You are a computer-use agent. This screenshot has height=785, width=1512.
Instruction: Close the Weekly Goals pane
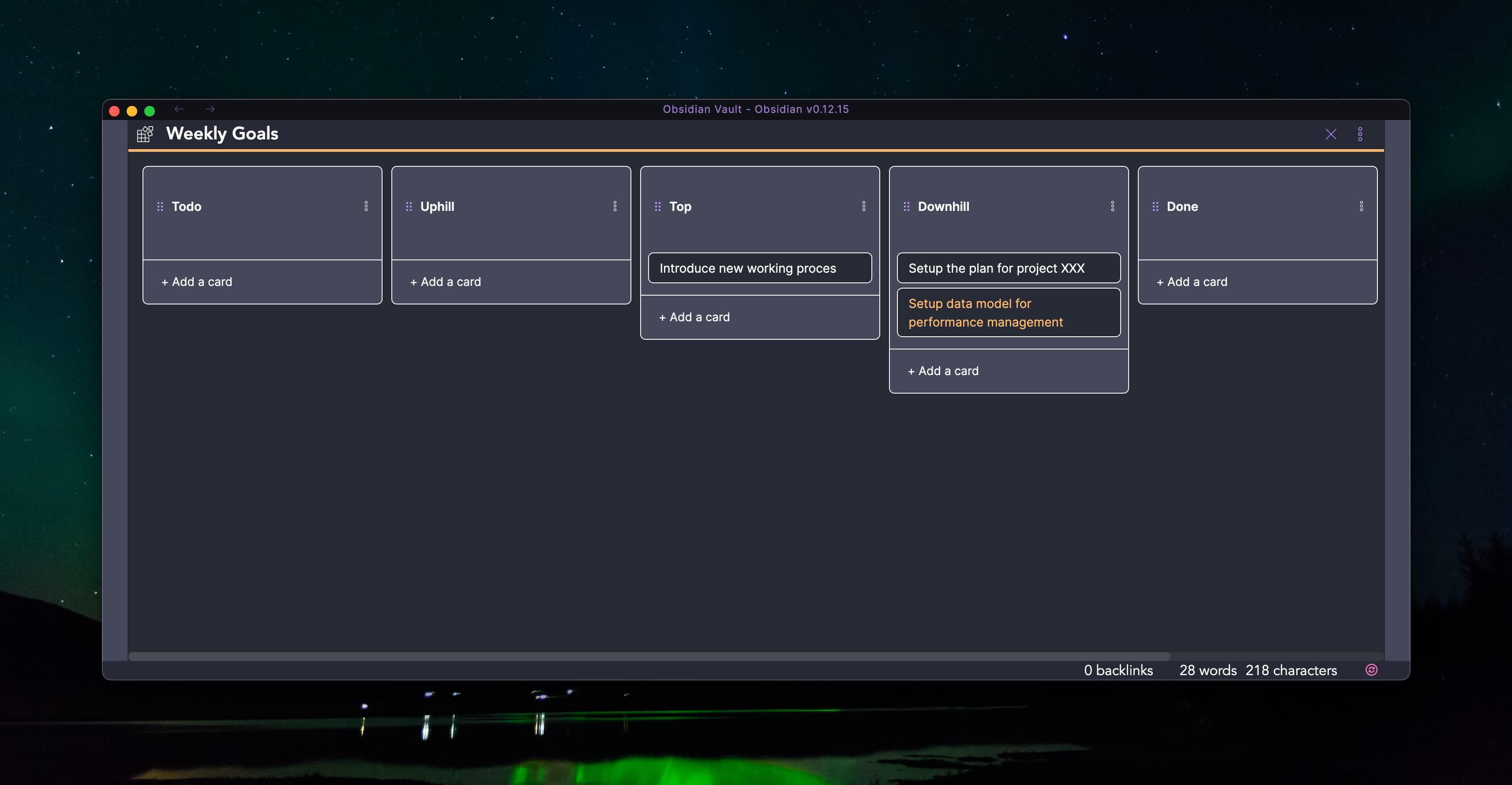click(x=1331, y=134)
